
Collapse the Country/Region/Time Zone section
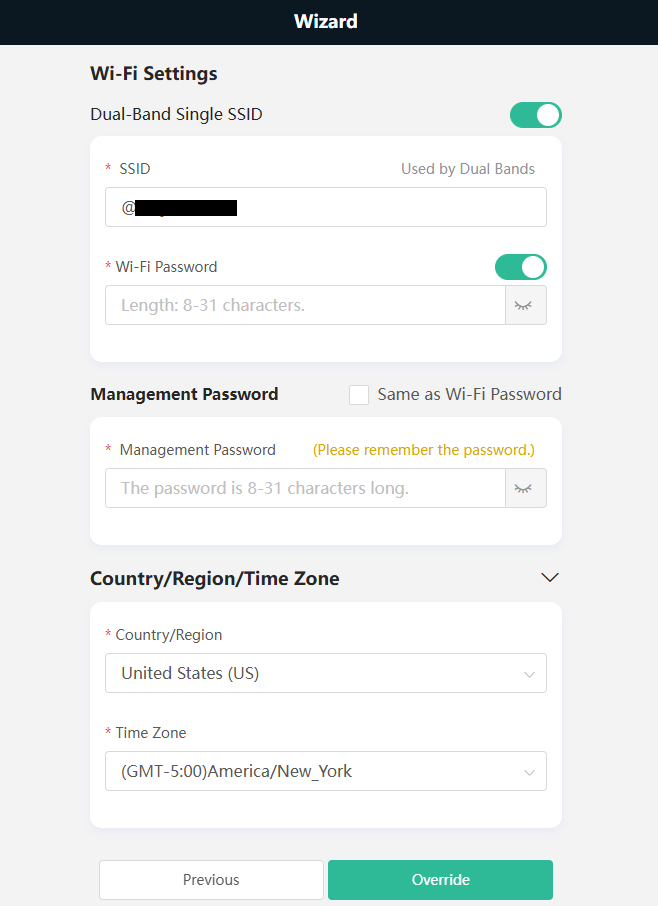click(549, 578)
